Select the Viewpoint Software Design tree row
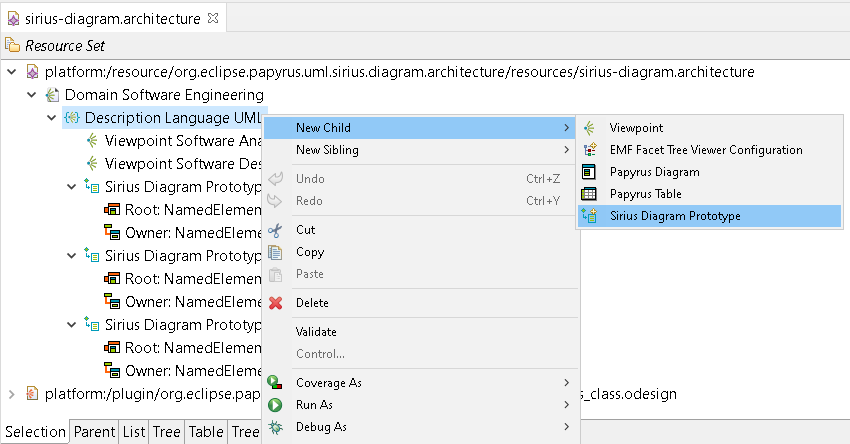 pos(173,163)
